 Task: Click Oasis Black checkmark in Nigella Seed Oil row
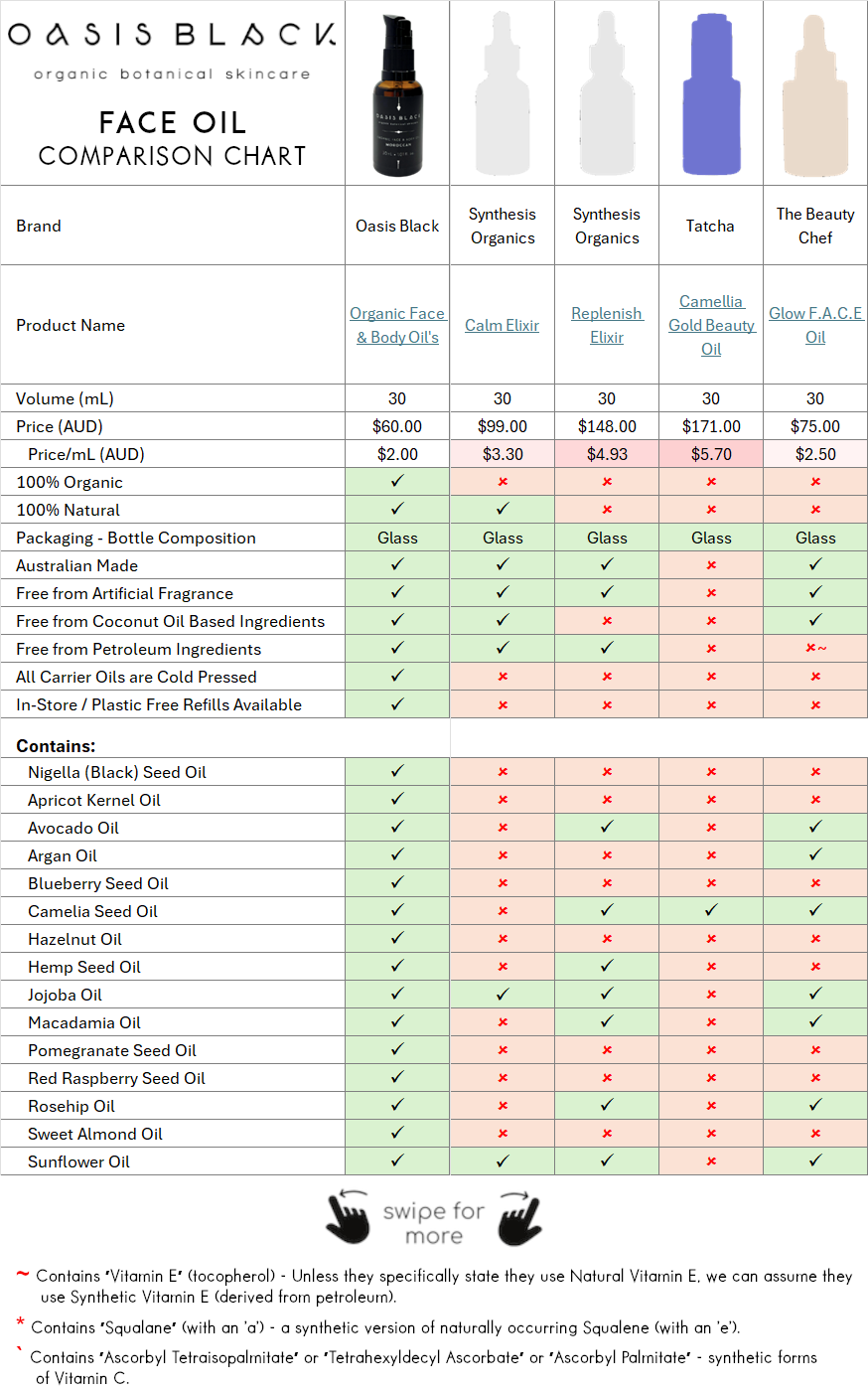pos(397,771)
